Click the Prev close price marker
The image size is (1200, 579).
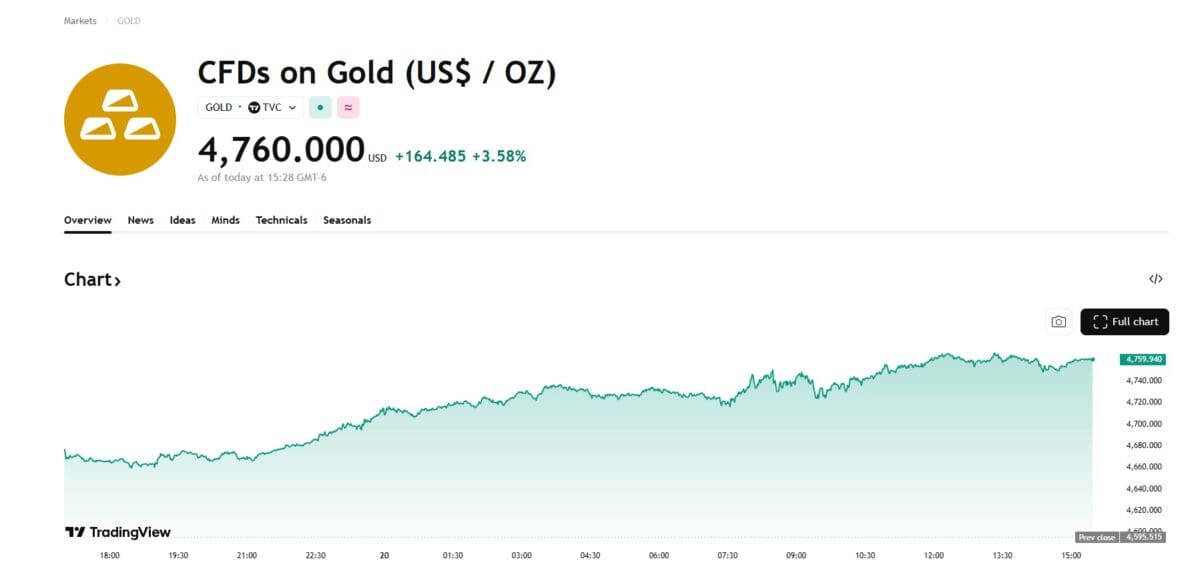tap(1097, 537)
